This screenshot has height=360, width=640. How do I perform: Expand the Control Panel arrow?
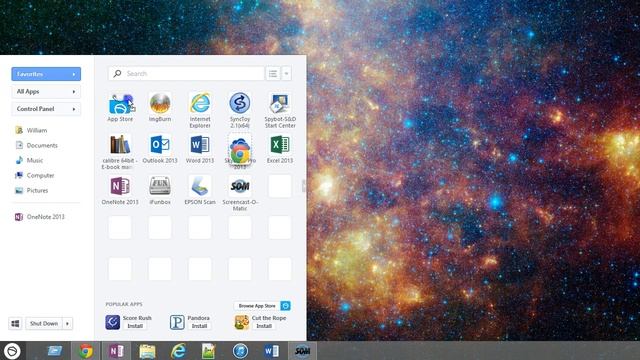pos(74,109)
